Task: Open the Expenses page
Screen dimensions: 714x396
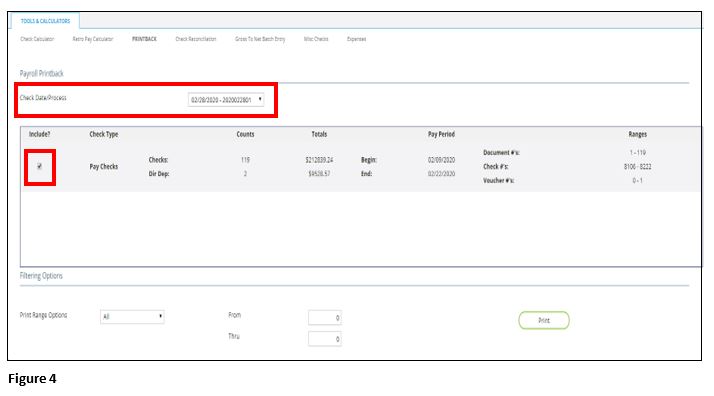Action: (x=357, y=39)
